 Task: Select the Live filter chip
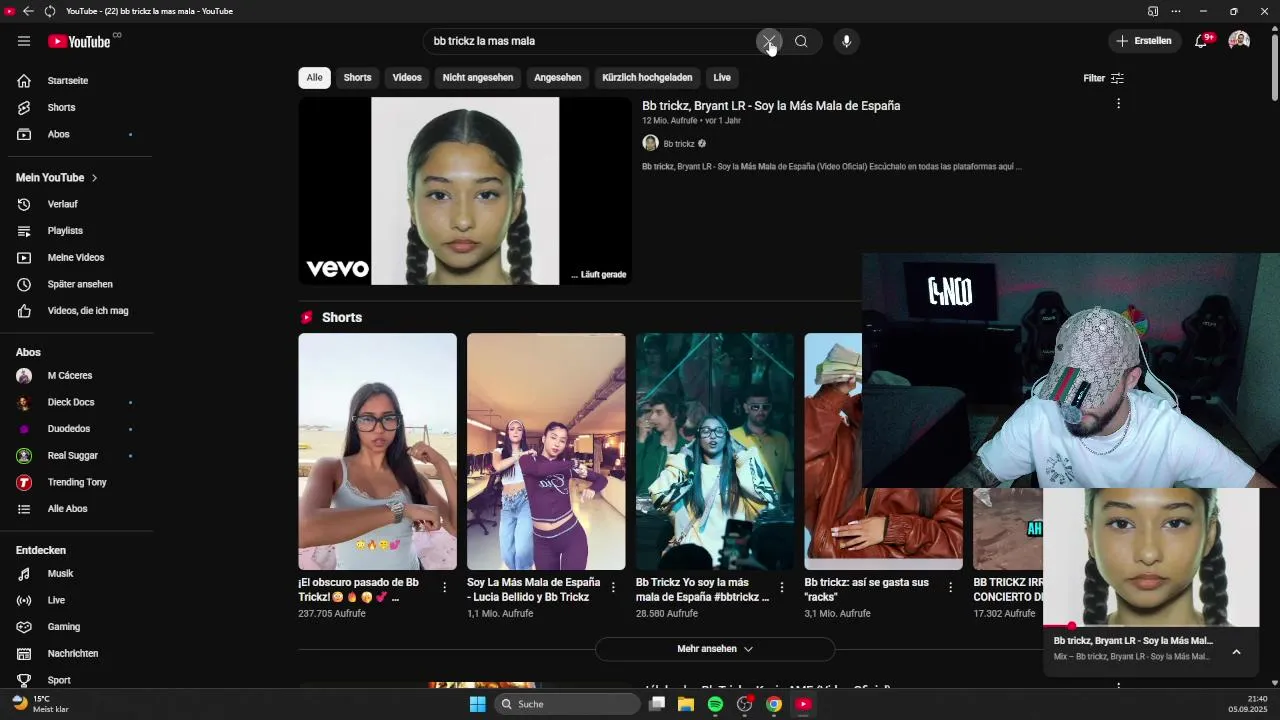pyautogui.click(x=722, y=78)
